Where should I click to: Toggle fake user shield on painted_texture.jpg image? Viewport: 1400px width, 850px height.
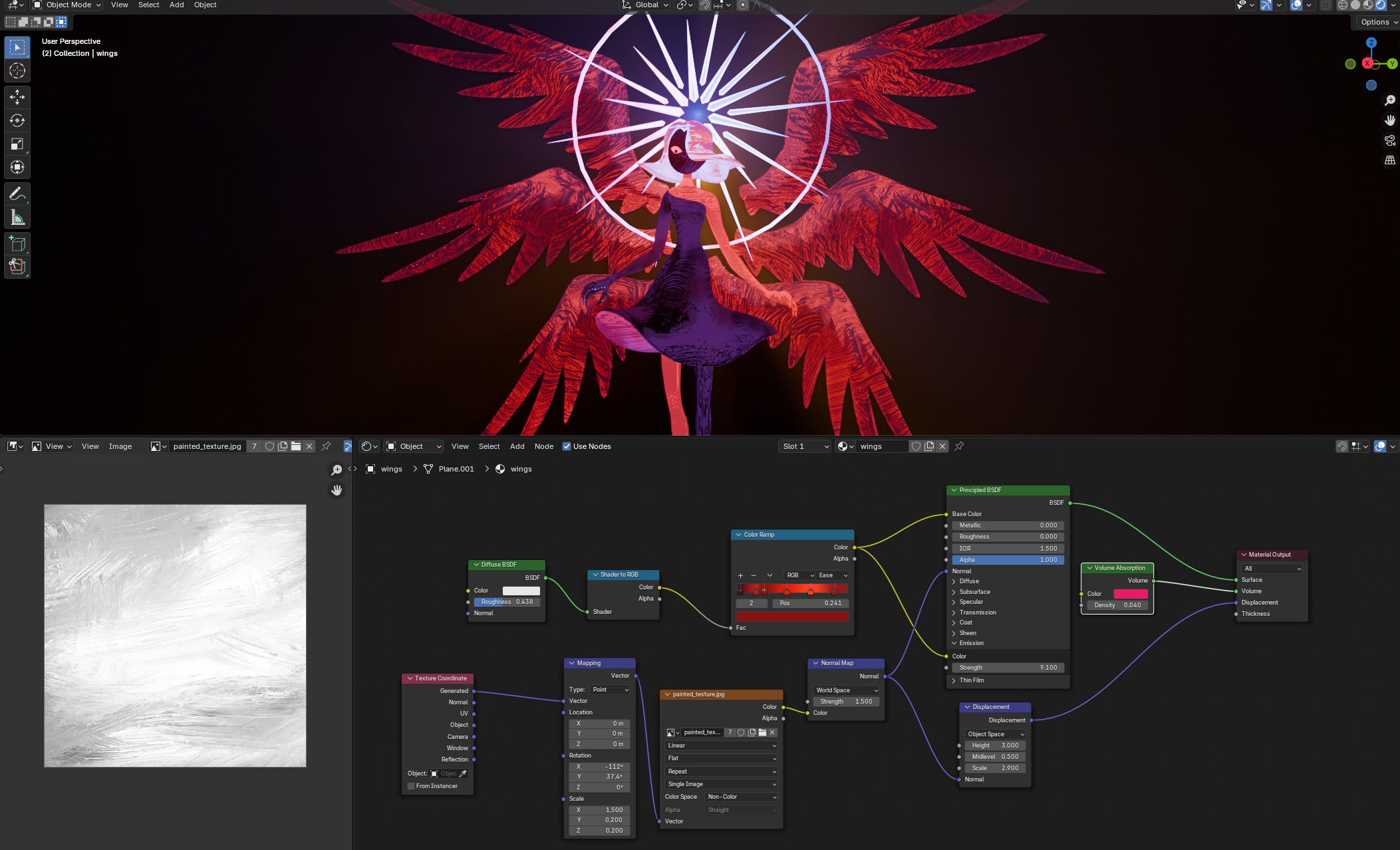pyautogui.click(x=269, y=446)
